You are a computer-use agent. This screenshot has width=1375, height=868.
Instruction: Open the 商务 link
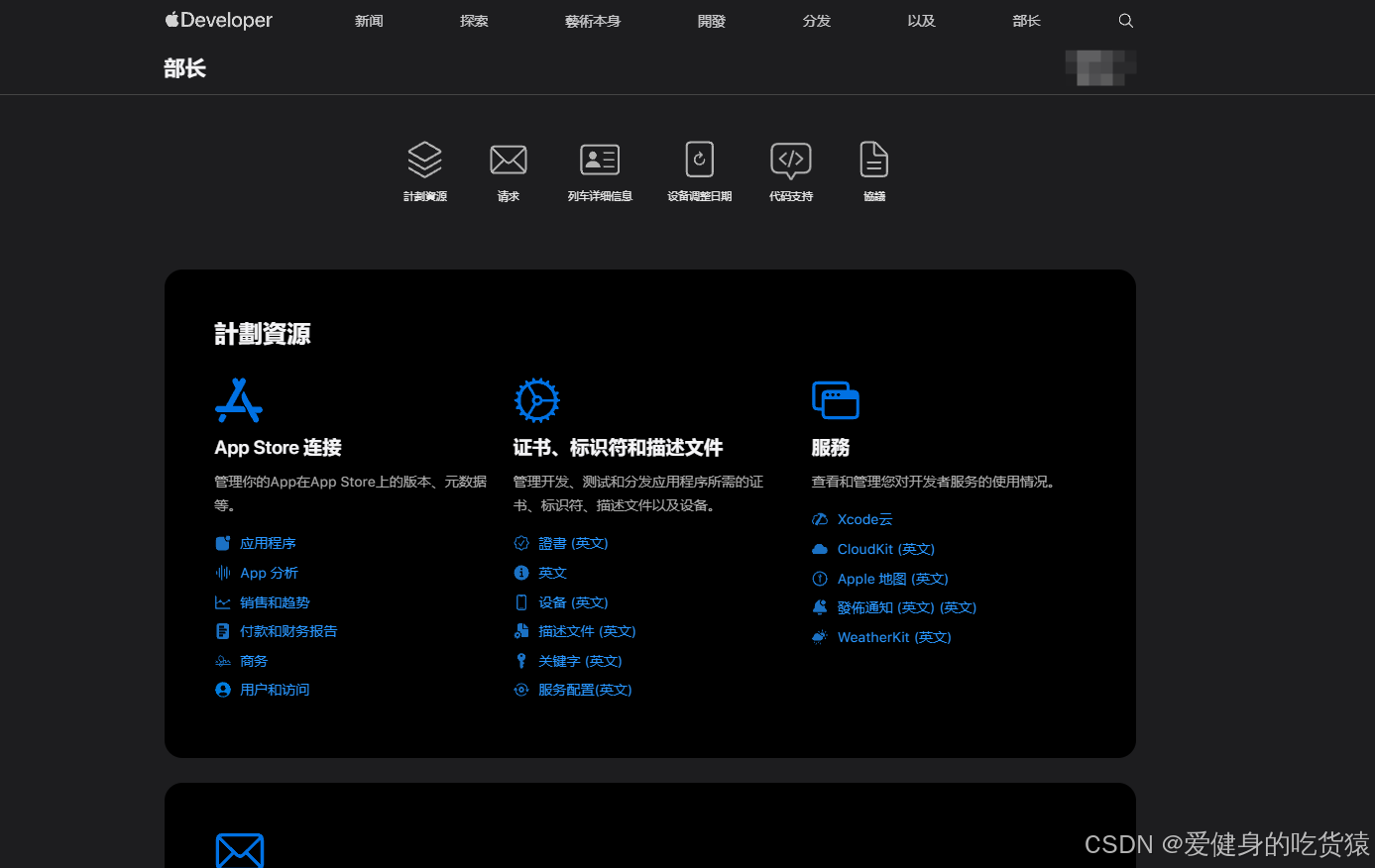254,661
